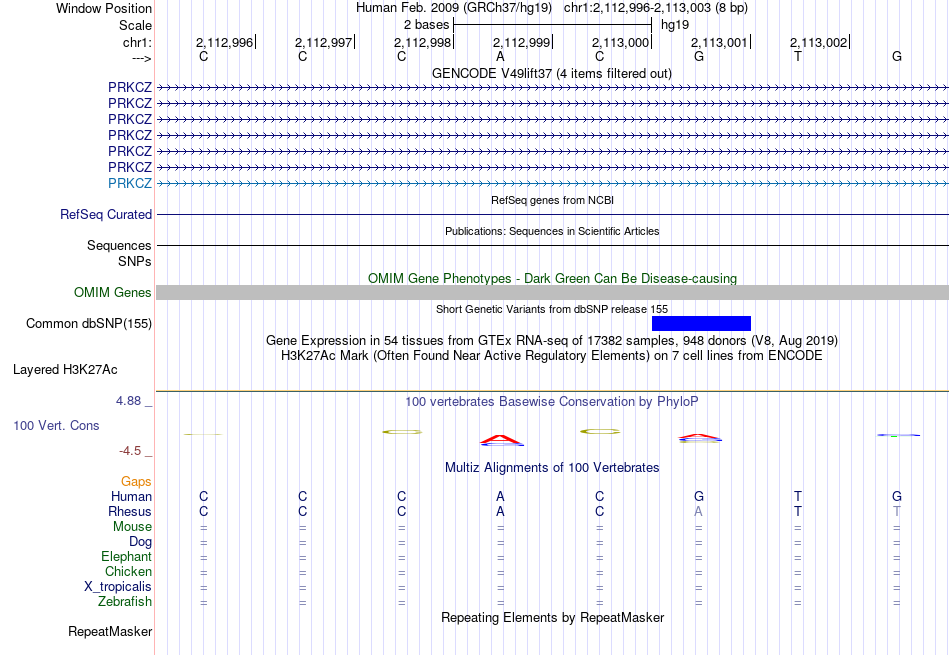The image size is (950, 655).
Task: Click the hg19 label beside scale bar
Action: pos(675,25)
